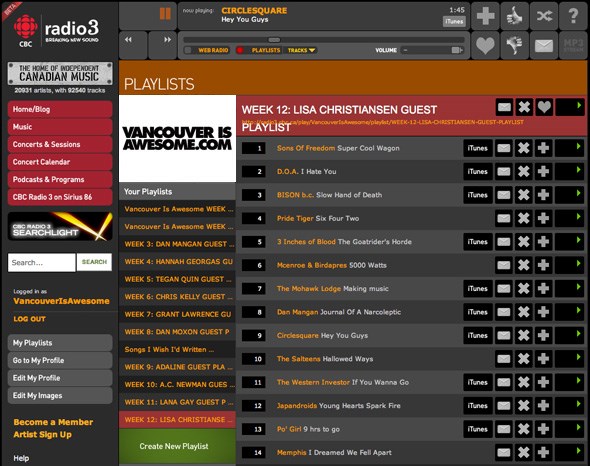590x466 pixels.
Task: Email the Mcenroe & Birdapres track
Action: pyautogui.click(x=504, y=265)
